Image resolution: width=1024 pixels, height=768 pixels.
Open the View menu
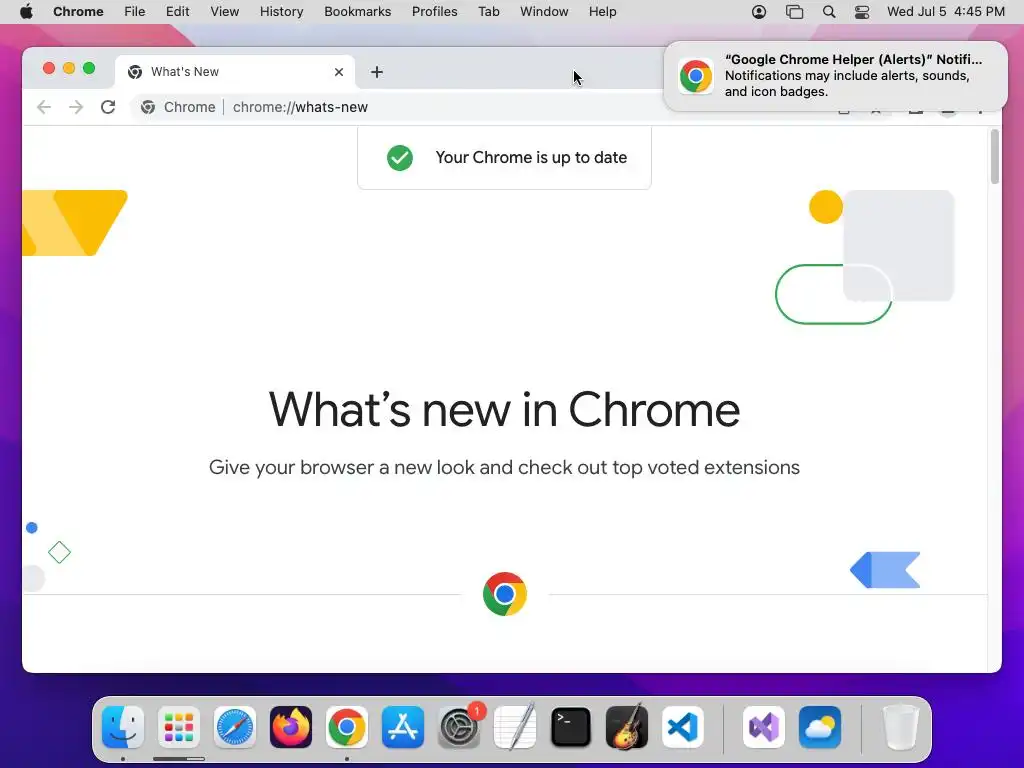224,12
